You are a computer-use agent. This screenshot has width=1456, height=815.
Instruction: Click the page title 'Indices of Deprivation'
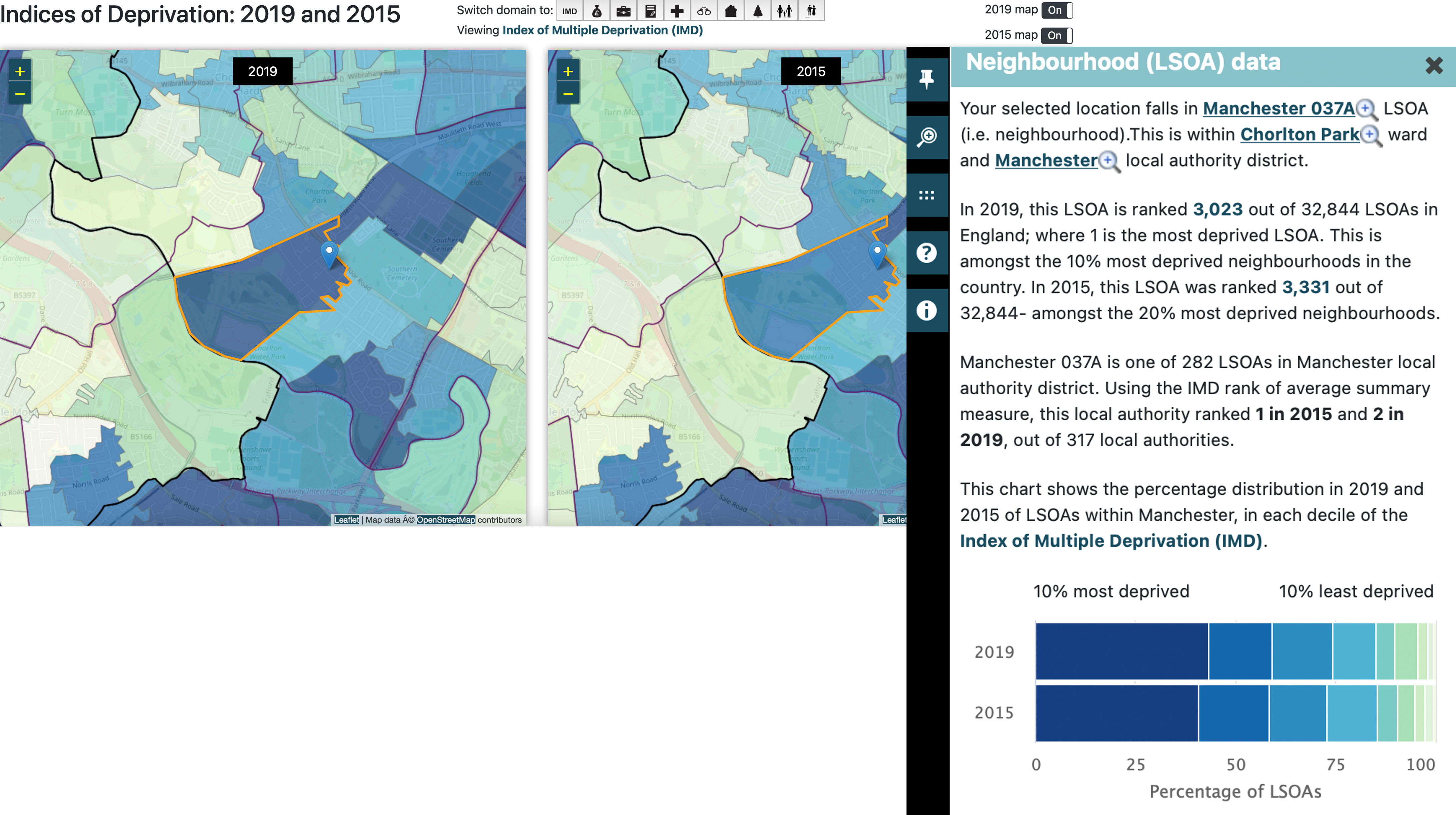[200, 15]
